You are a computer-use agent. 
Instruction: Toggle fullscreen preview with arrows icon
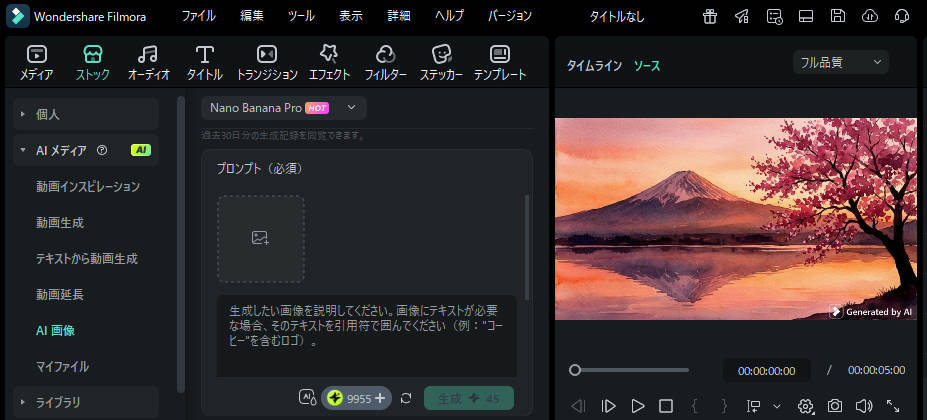point(893,406)
